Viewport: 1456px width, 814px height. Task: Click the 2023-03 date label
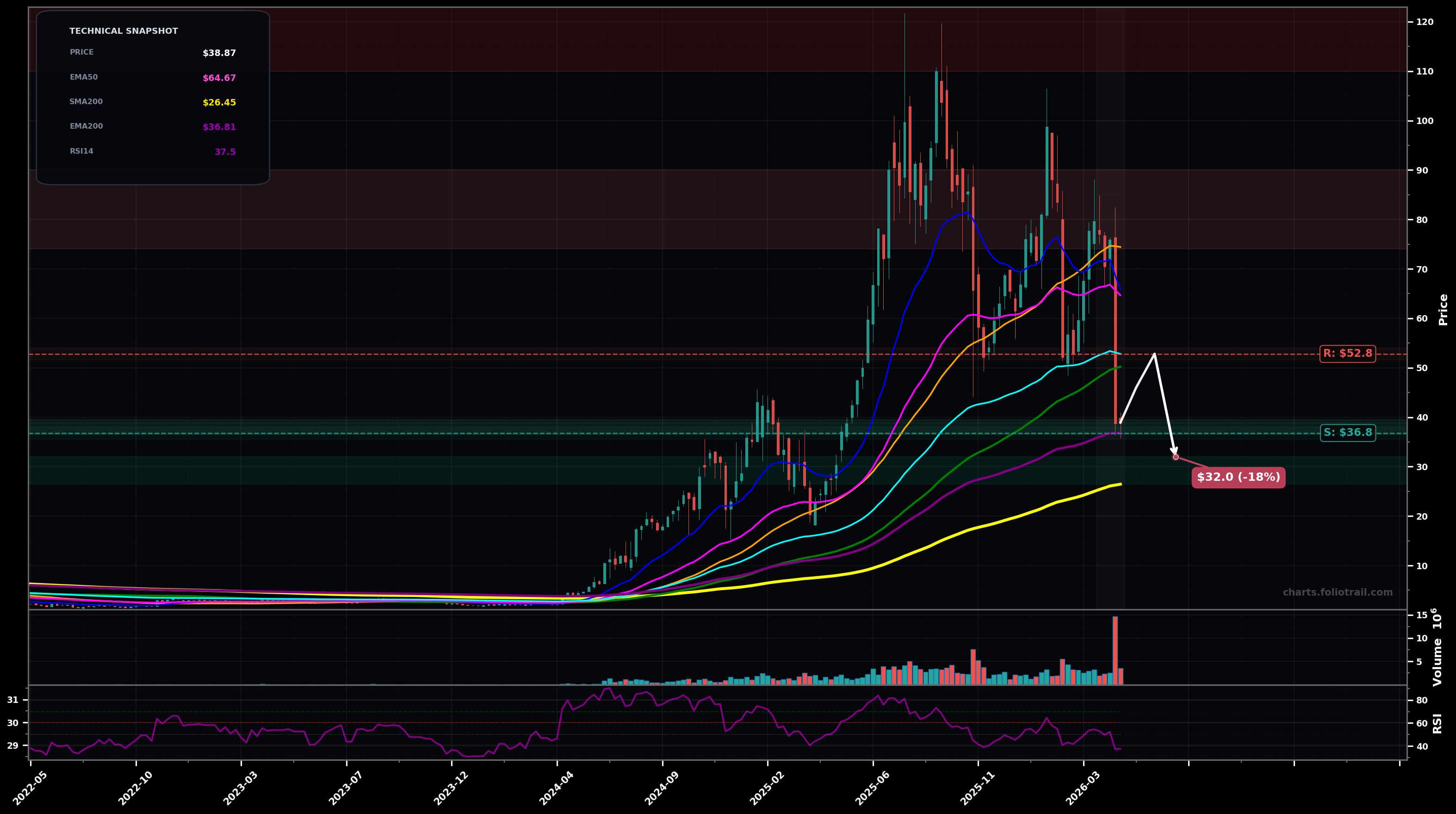click(x=241, y=788)
